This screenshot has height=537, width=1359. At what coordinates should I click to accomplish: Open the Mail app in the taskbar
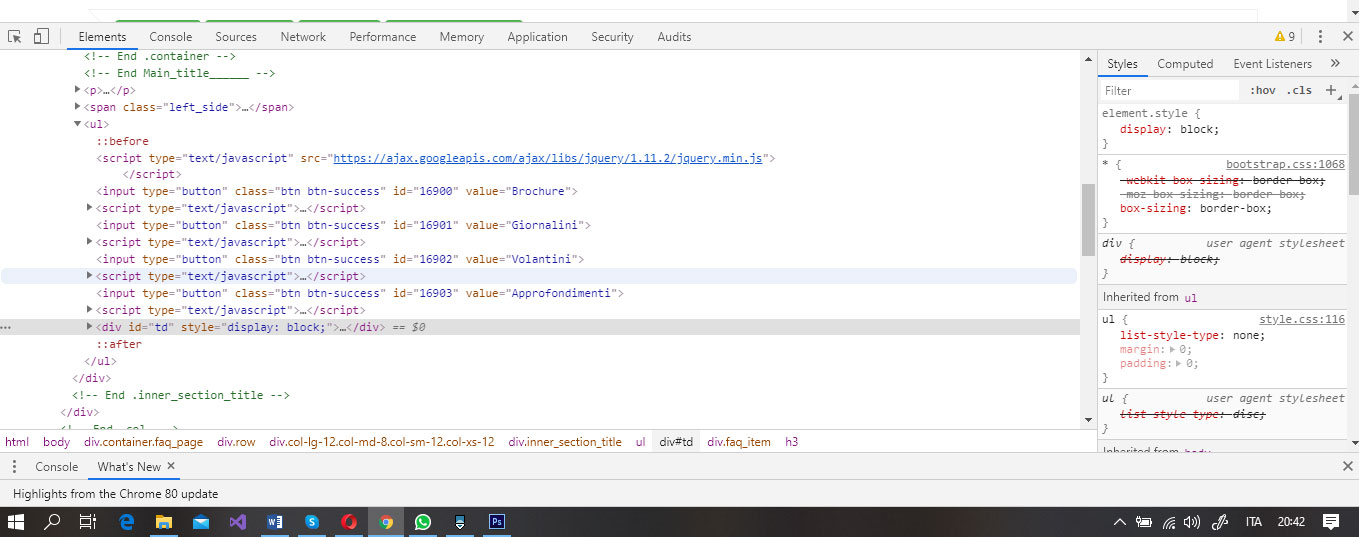click(x=201, y=521)
